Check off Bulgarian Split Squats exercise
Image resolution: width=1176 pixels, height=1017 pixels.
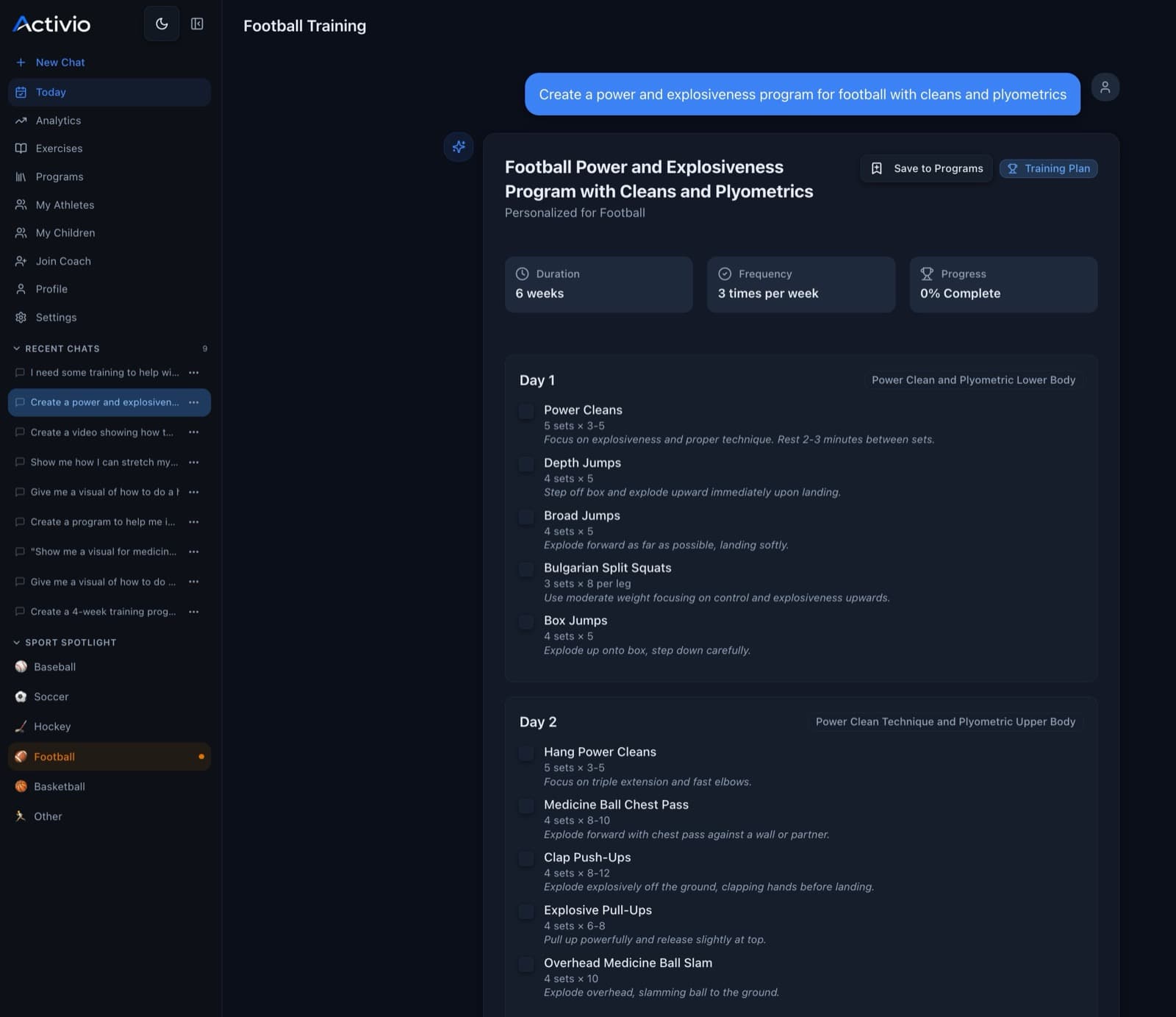point(526,569)
